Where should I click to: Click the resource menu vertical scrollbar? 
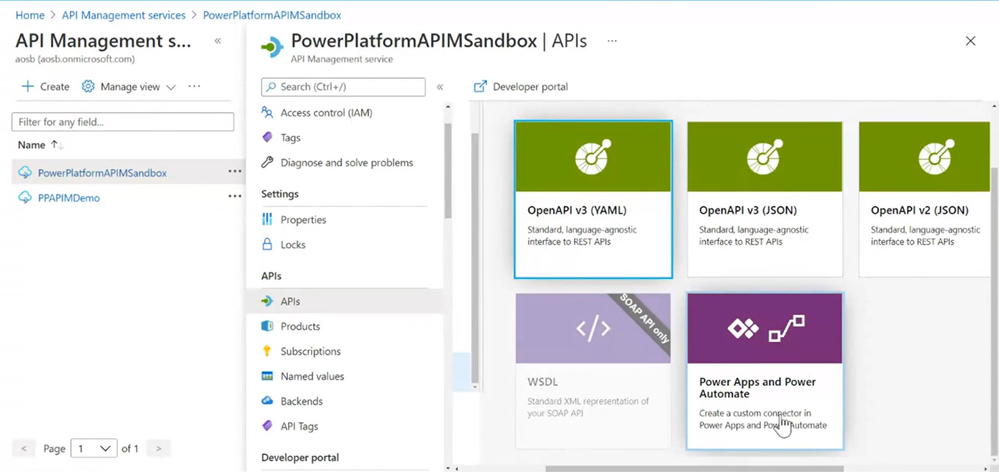click(x=448, y=170)
